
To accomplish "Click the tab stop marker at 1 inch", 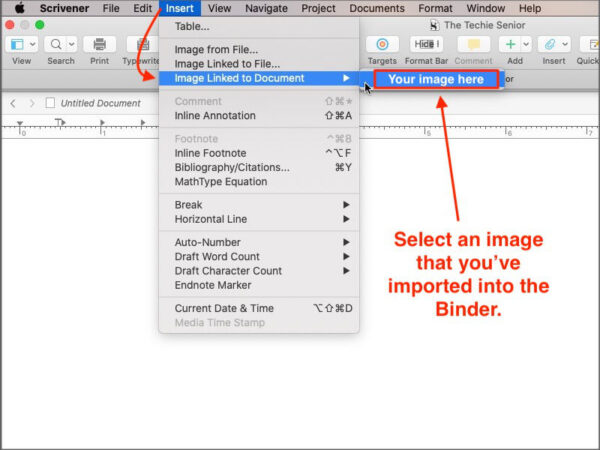I will click(x=102, y=123).
